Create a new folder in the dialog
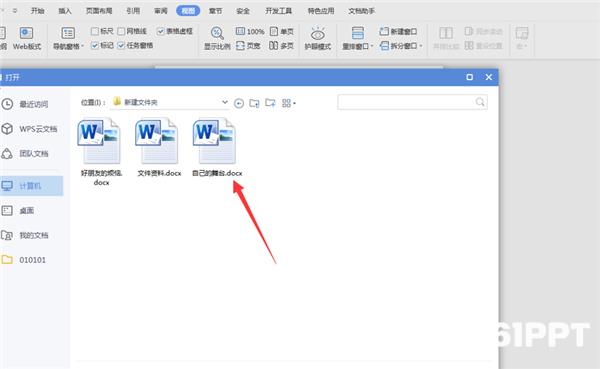 [270, 103]
